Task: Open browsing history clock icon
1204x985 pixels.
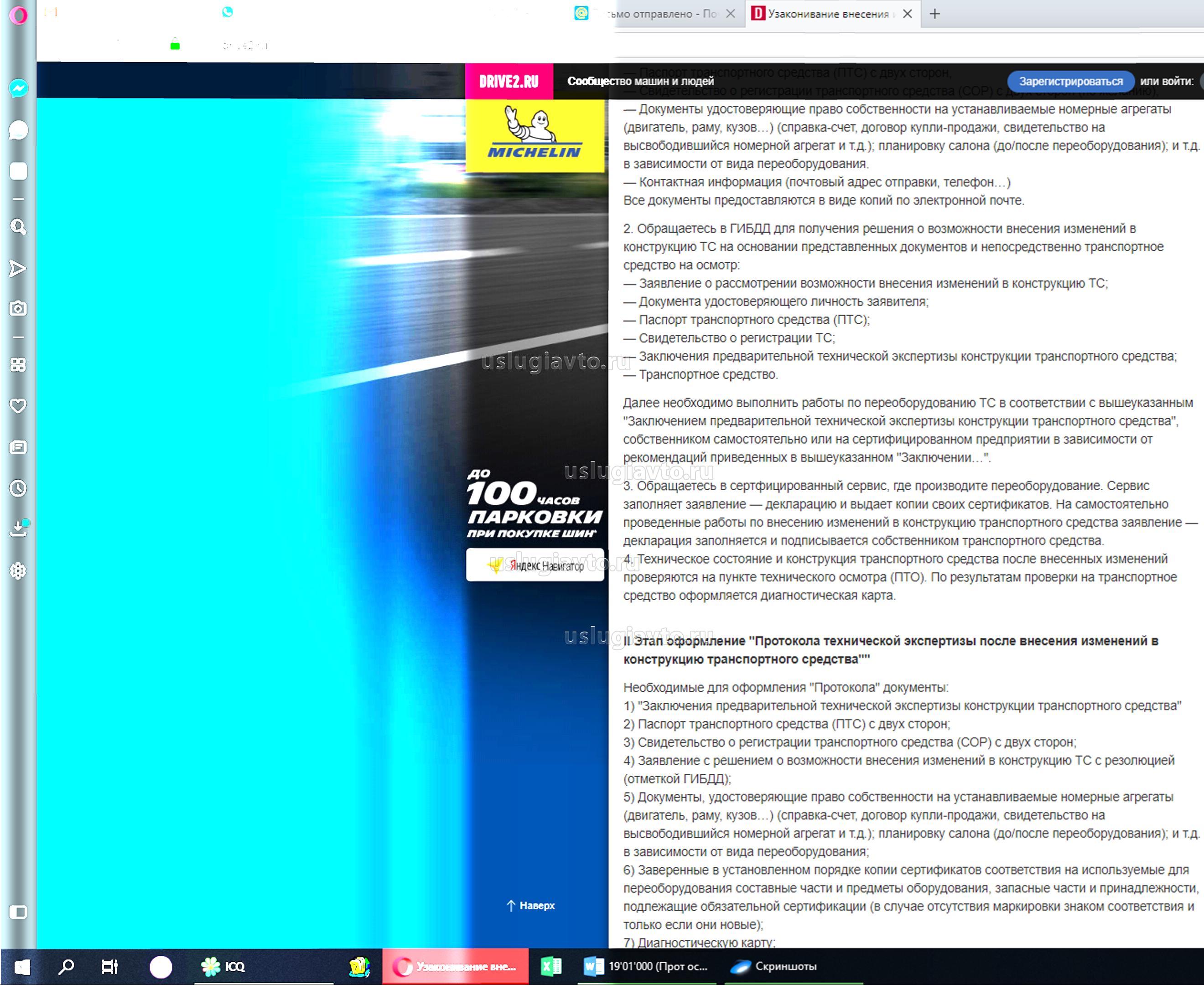Action: [x=18, y=488]
